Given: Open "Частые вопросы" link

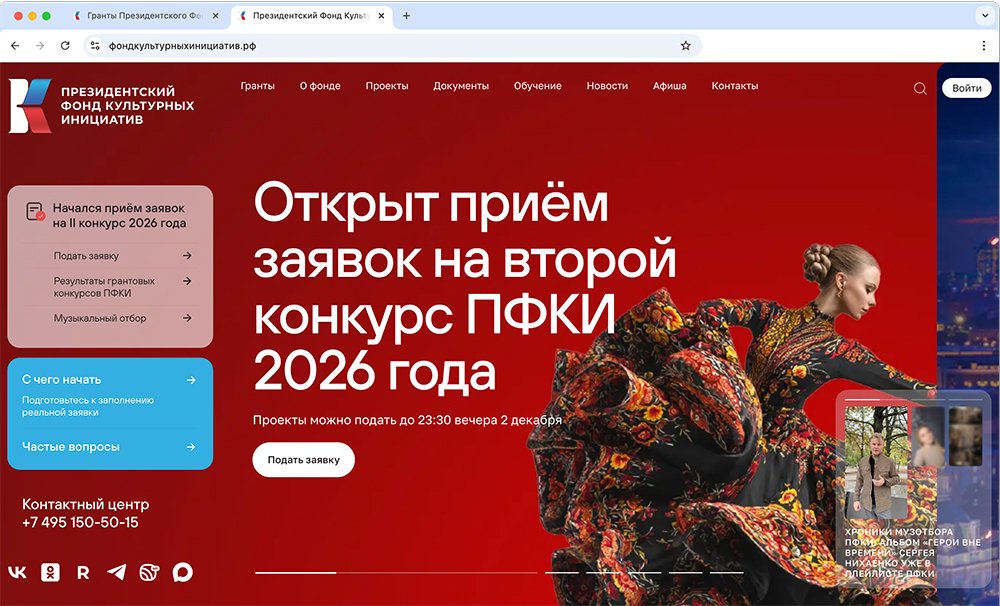Looking at the screenshot, I should 71,447.
